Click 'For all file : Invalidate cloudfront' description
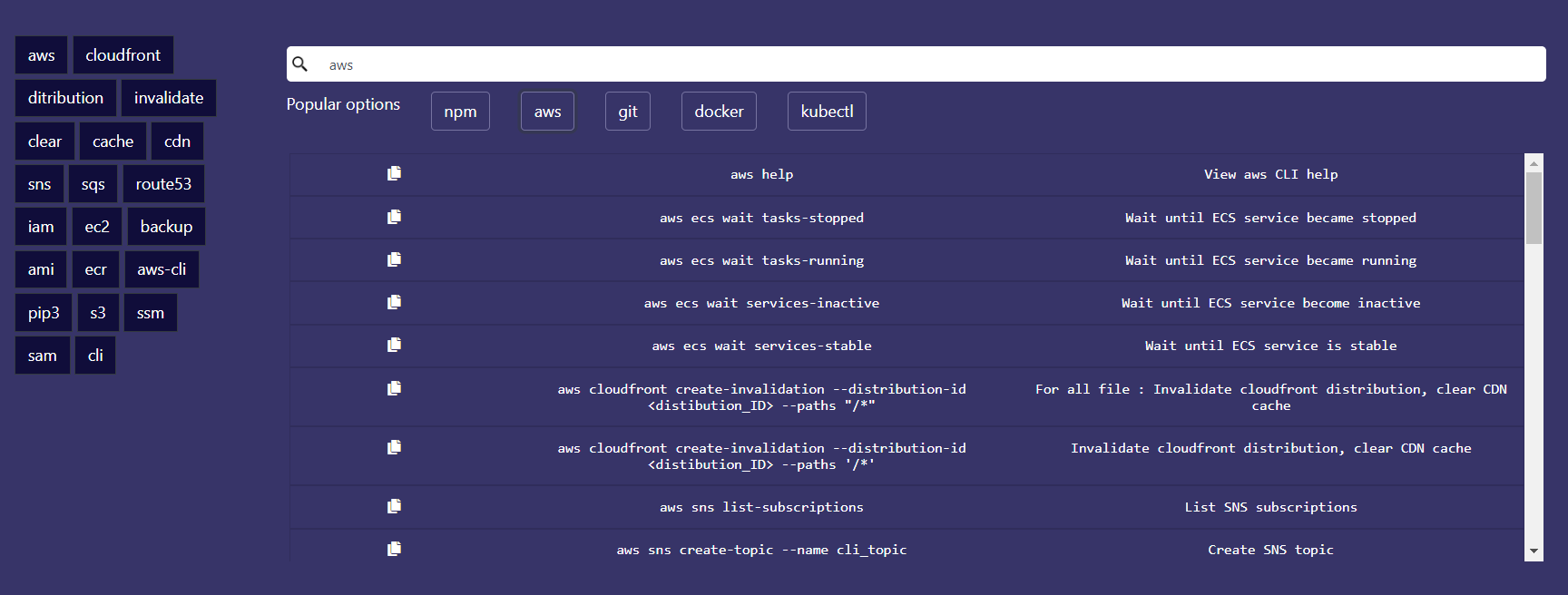The width and height of the screenshot is (1568, 595). (x=1270, y=397)
